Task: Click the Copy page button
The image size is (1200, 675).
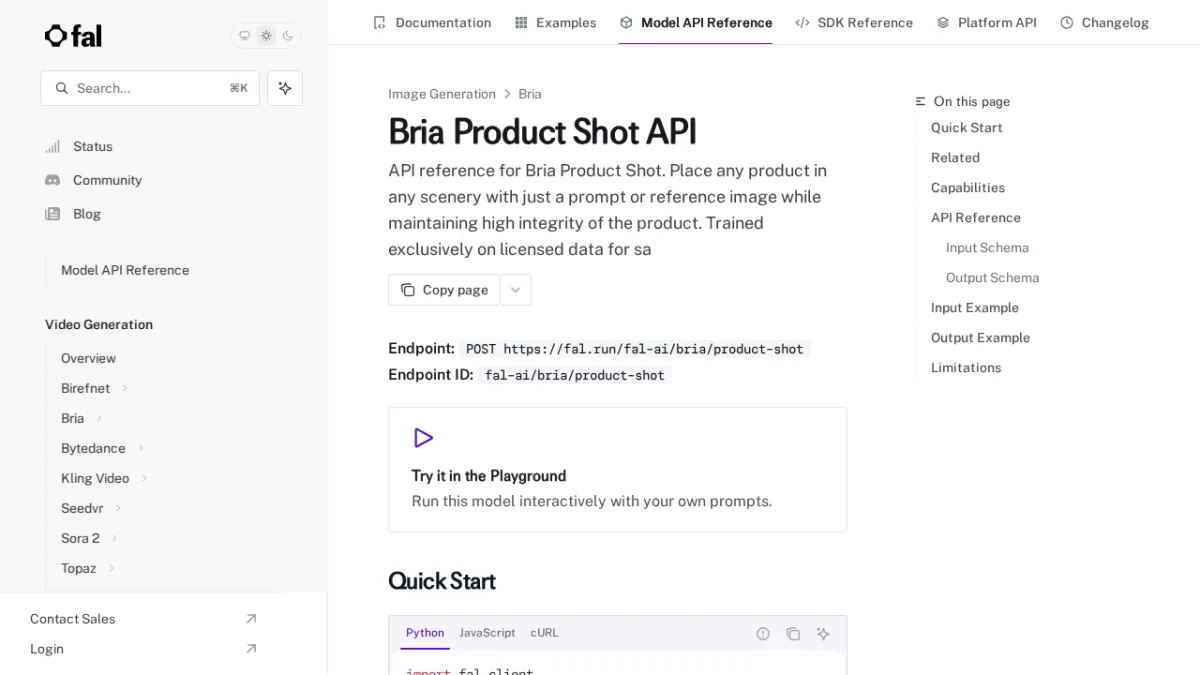Action: pos(444,290)
